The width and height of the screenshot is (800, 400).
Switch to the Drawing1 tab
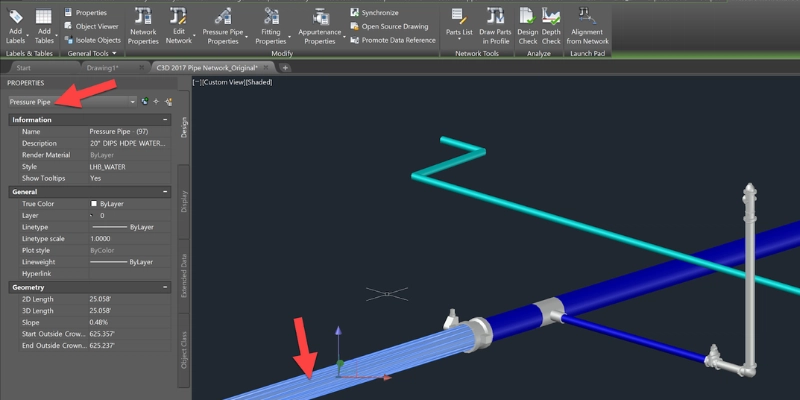(x=101, y=67)
